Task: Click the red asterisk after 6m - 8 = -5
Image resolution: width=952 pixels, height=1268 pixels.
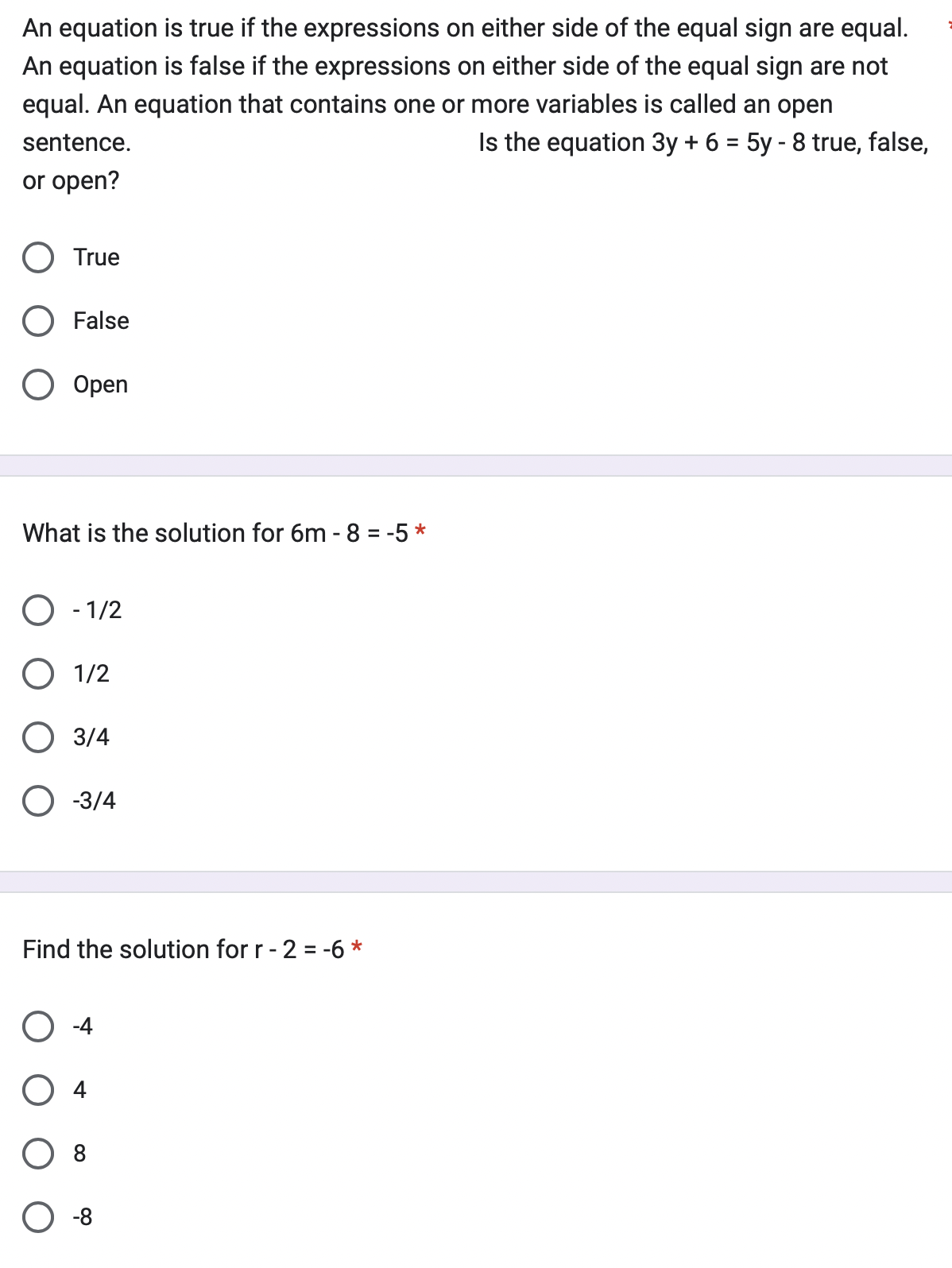Action: coord(420,532)
